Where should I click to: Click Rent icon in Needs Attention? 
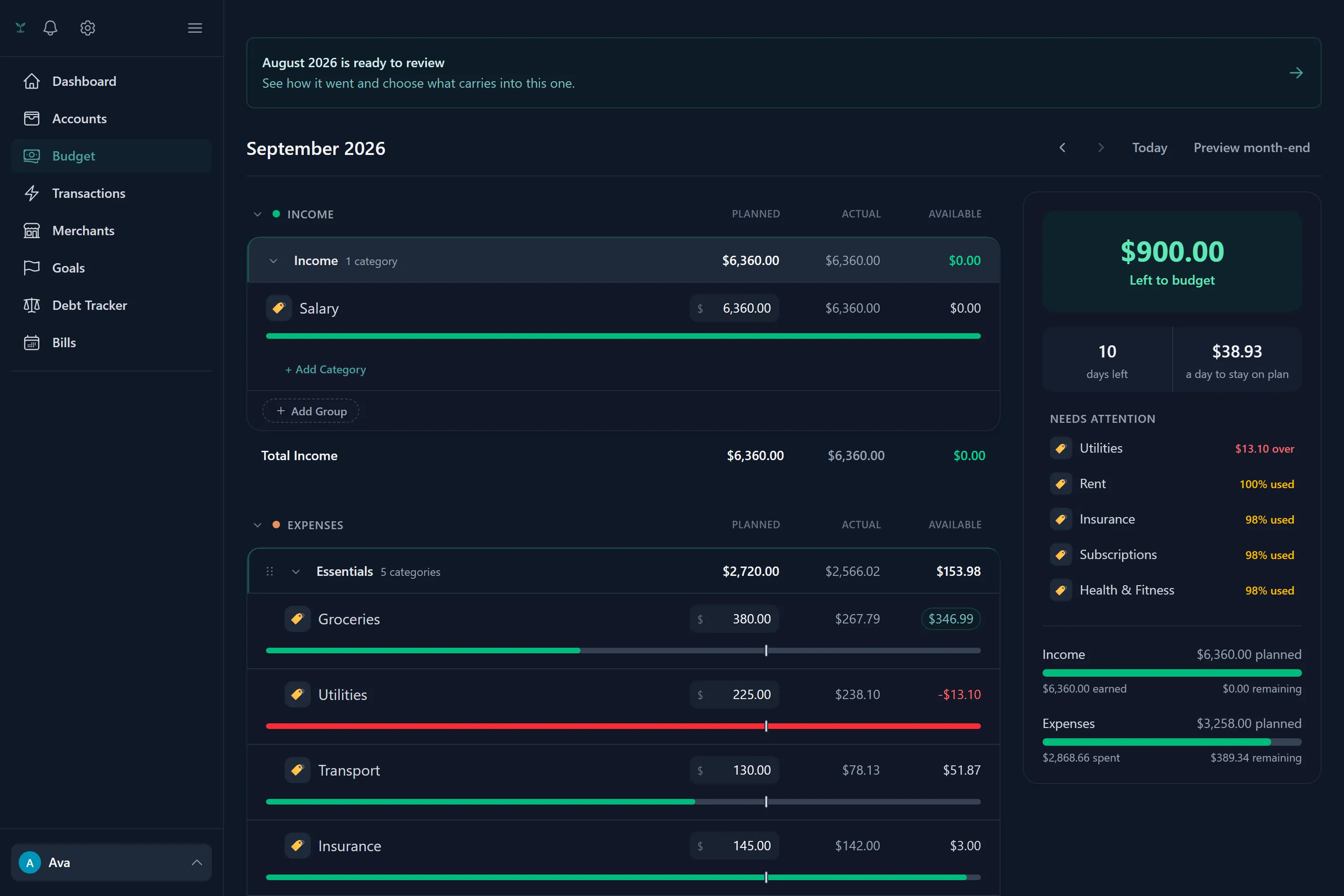coord(1061,483)
